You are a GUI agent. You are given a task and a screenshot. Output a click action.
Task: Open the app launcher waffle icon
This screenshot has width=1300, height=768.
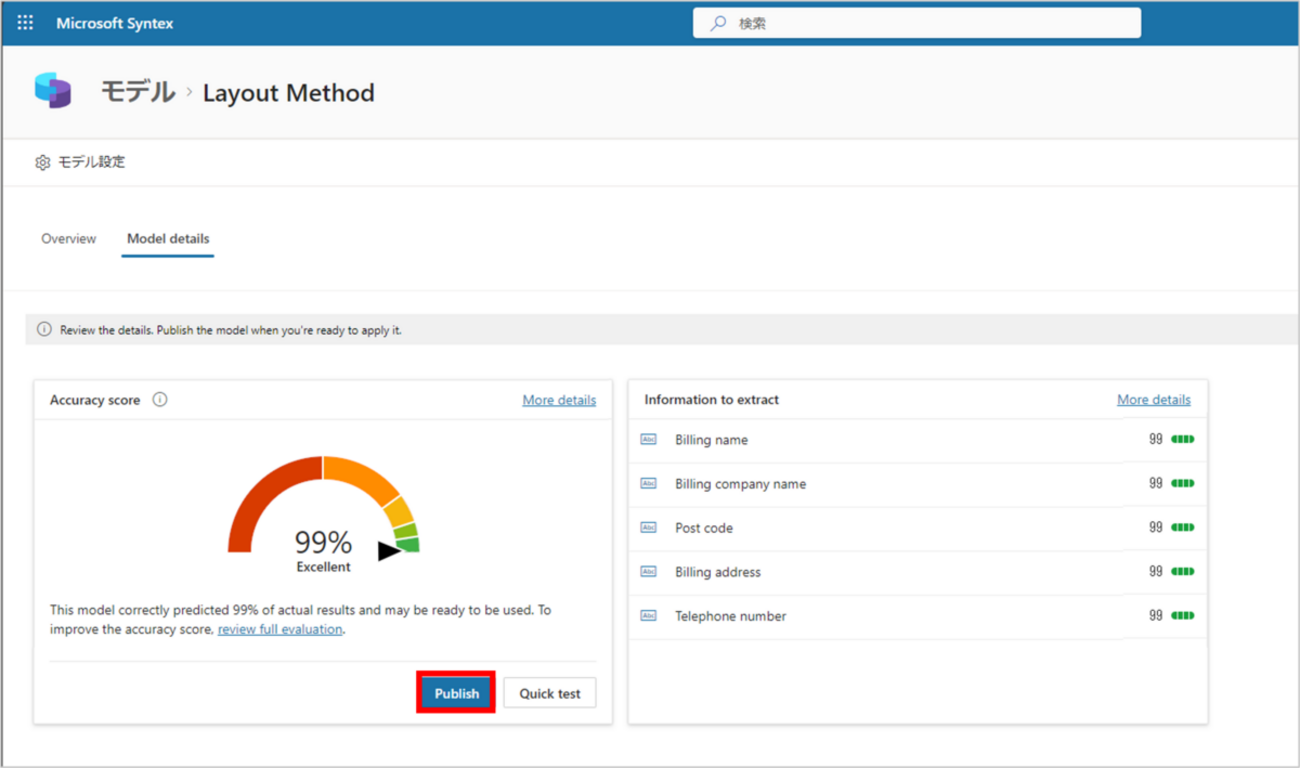click(x=25, y=23)
